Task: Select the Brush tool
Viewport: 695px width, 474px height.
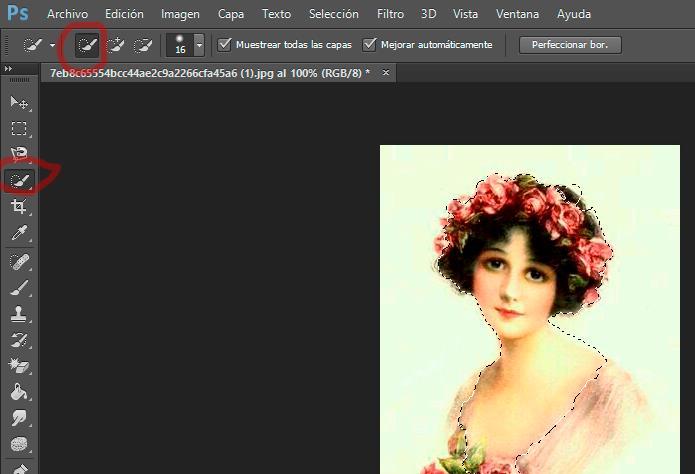Action: coord(19,288)
